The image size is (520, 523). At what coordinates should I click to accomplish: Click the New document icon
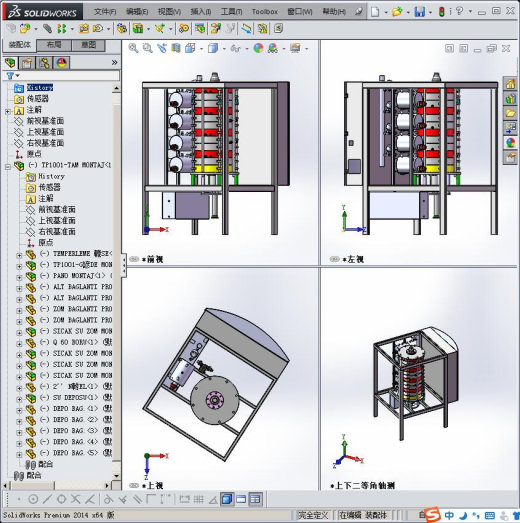375,12
